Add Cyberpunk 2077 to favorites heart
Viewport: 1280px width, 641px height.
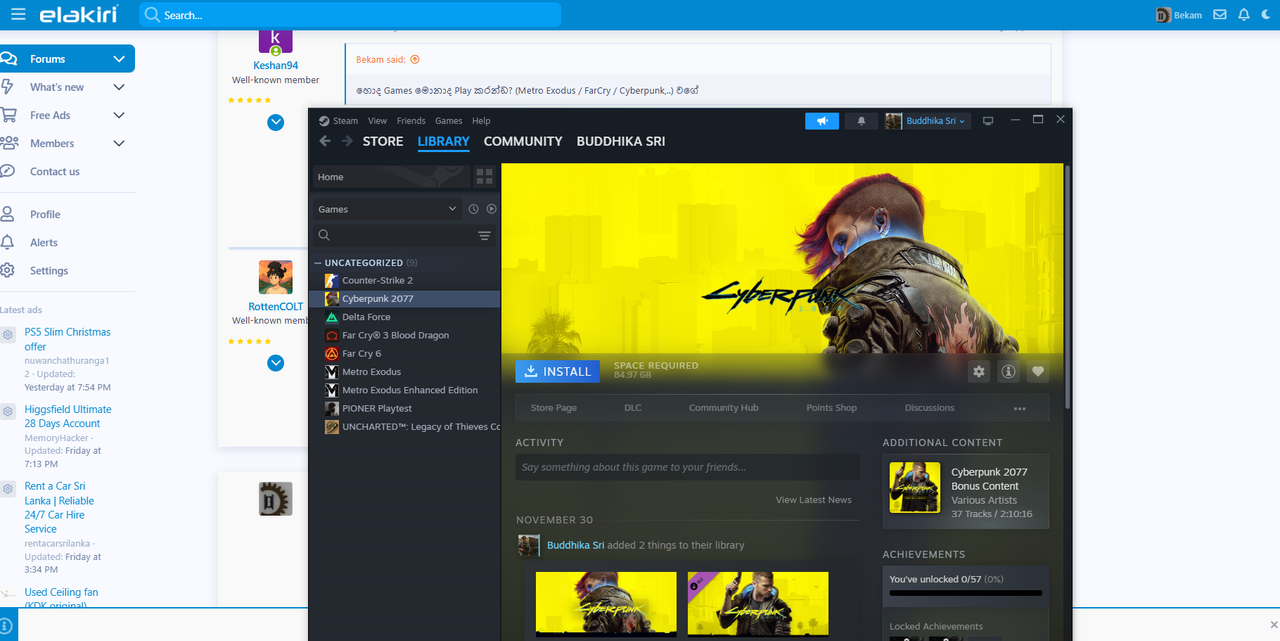(x=1038, y=371)
